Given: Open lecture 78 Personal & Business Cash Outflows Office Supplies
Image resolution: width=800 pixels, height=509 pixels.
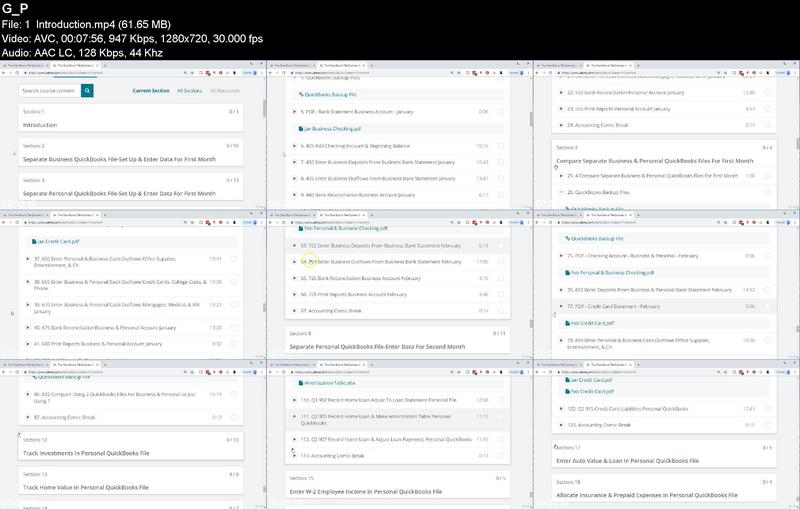Looking at the screenshot, I should [x=664, y=344].
